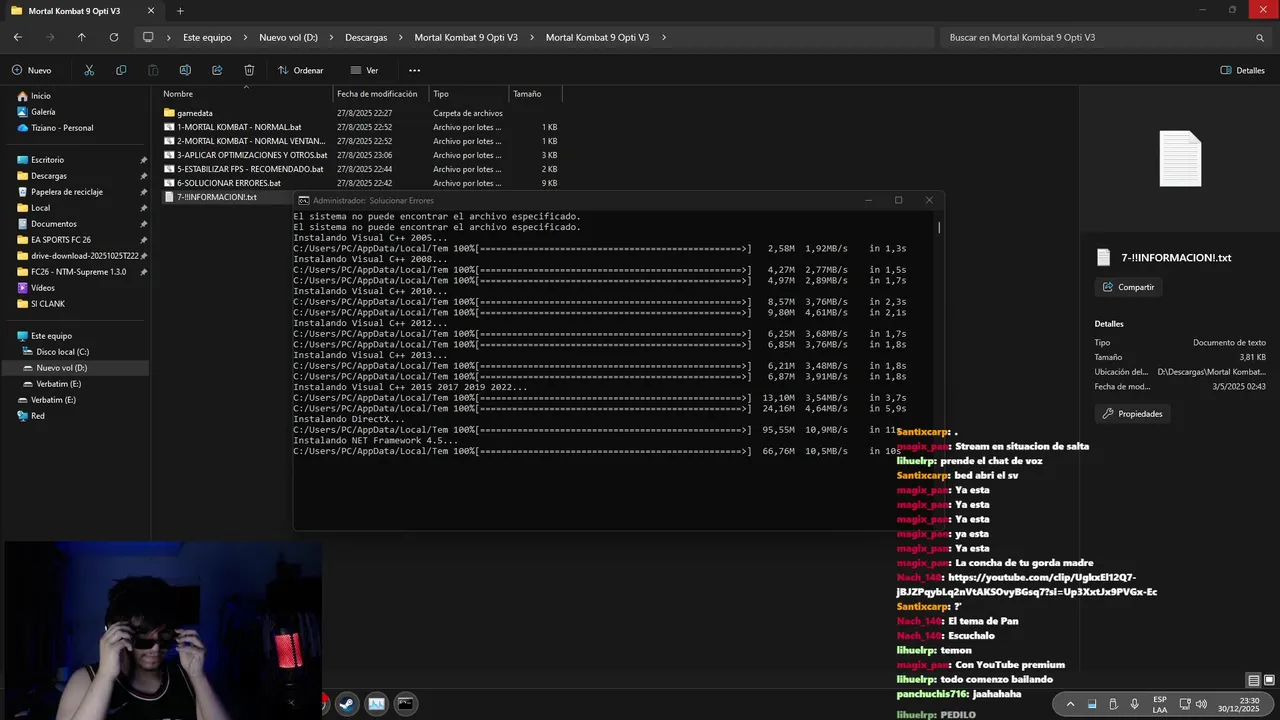Click the file preview thumbnail
Viewport: 1280px width, 720px height.
[x=1180, y=158]
